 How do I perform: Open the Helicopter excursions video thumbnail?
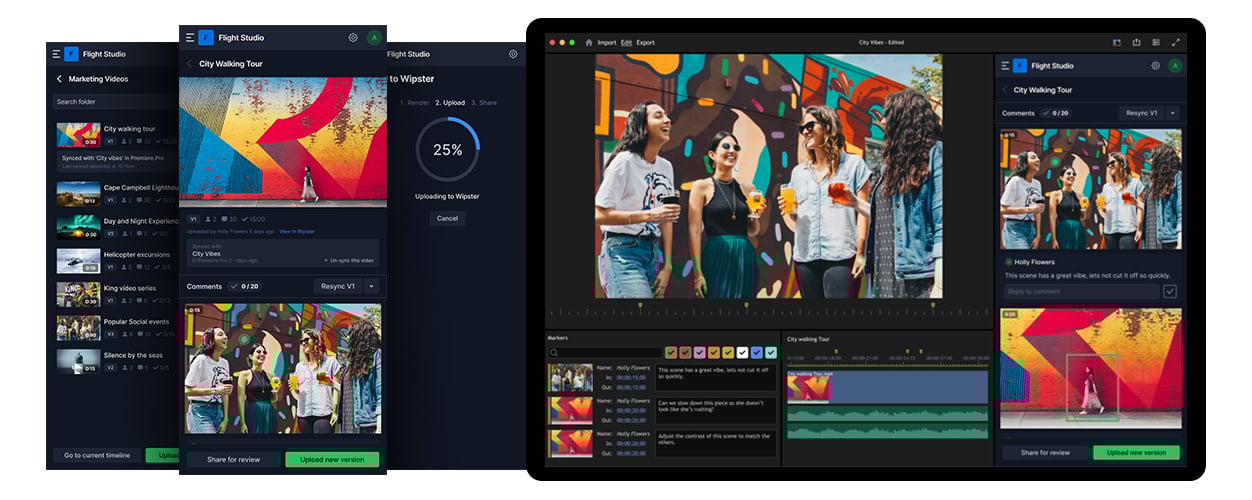pyautogui.click(x=78, y=261)
